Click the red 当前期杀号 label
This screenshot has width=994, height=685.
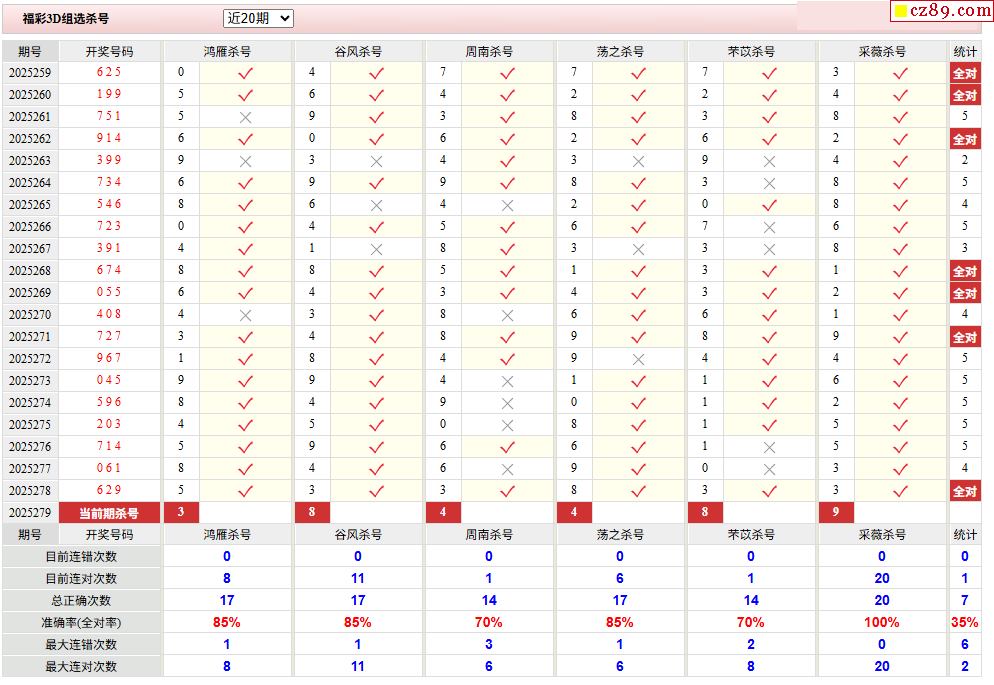click(109, 513)
